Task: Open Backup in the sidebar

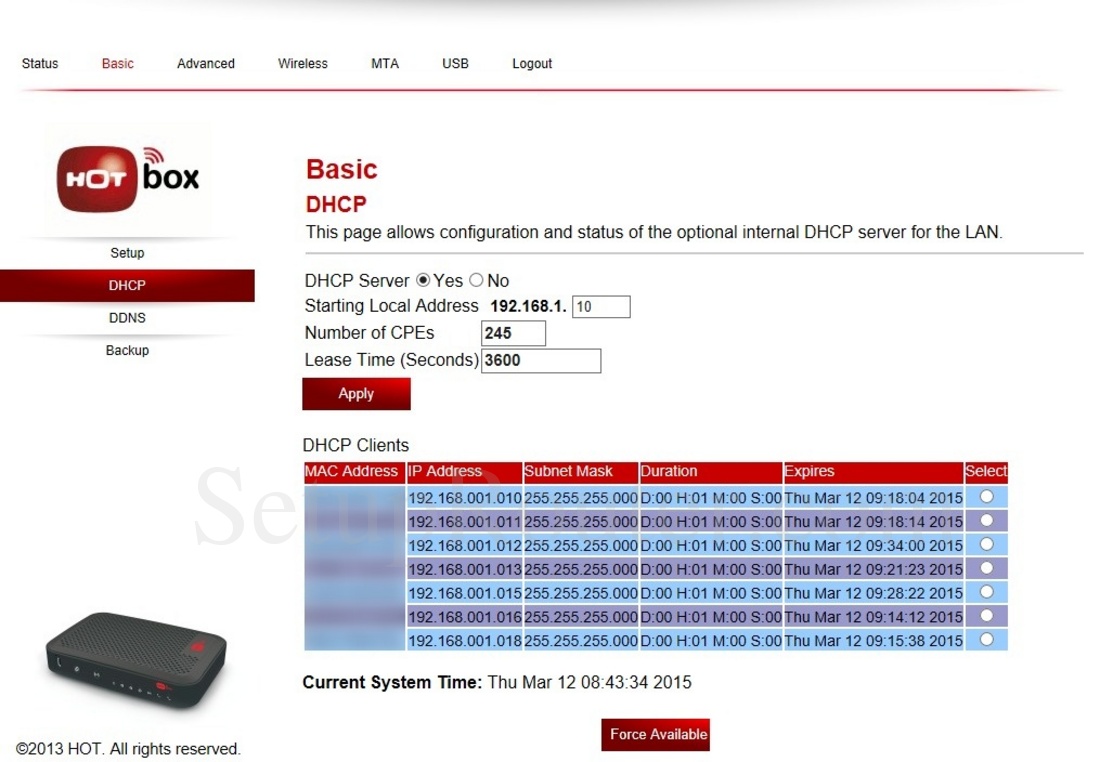Action: [x=127, y=350]
